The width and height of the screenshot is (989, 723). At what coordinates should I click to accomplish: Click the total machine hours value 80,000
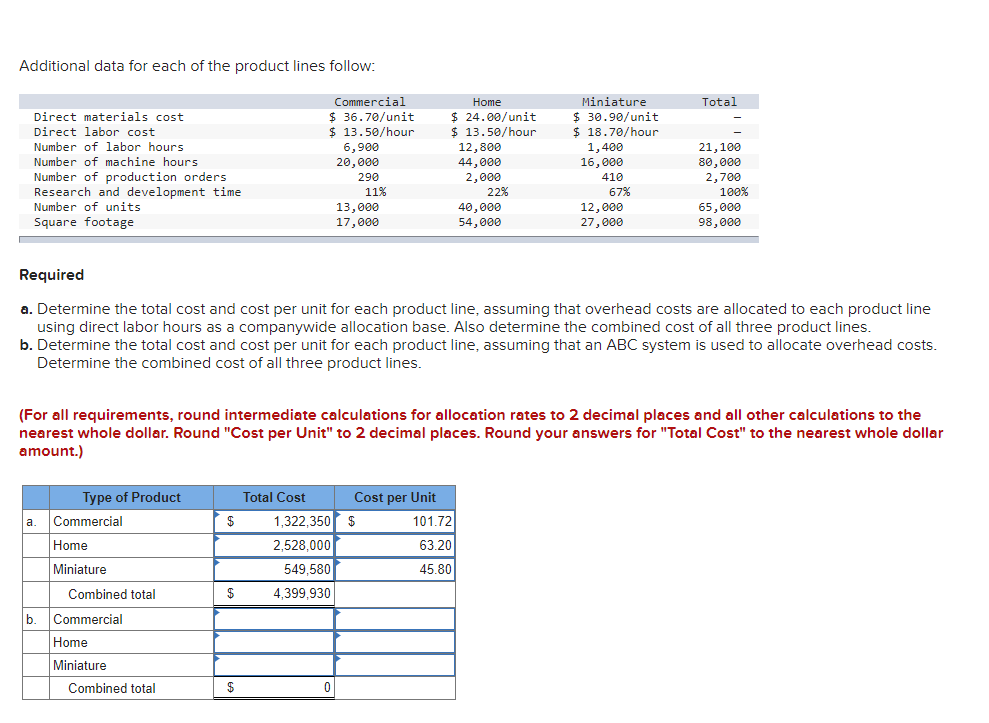[x=719, y=162]
